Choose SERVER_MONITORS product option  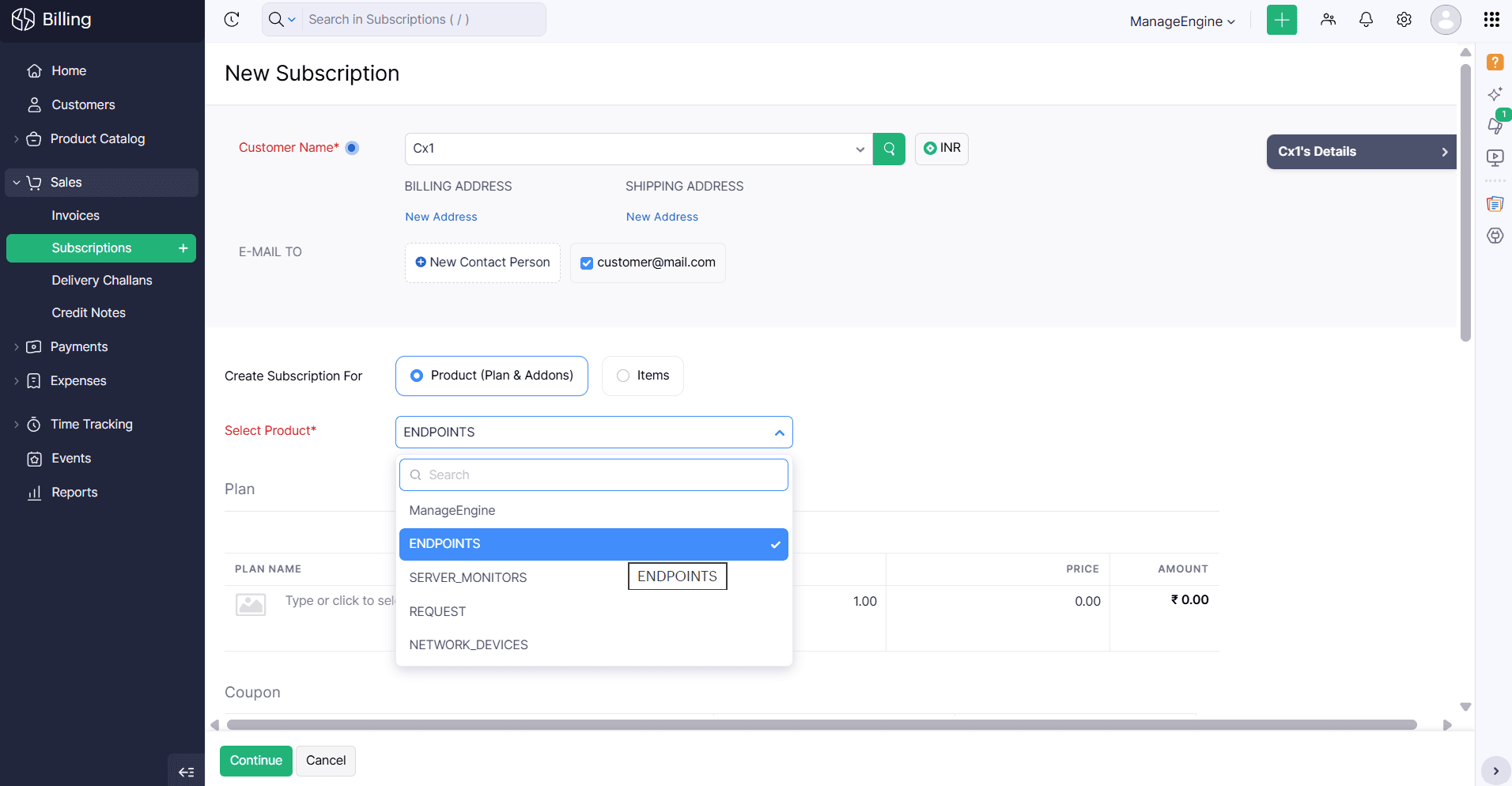tap(594, 578)
